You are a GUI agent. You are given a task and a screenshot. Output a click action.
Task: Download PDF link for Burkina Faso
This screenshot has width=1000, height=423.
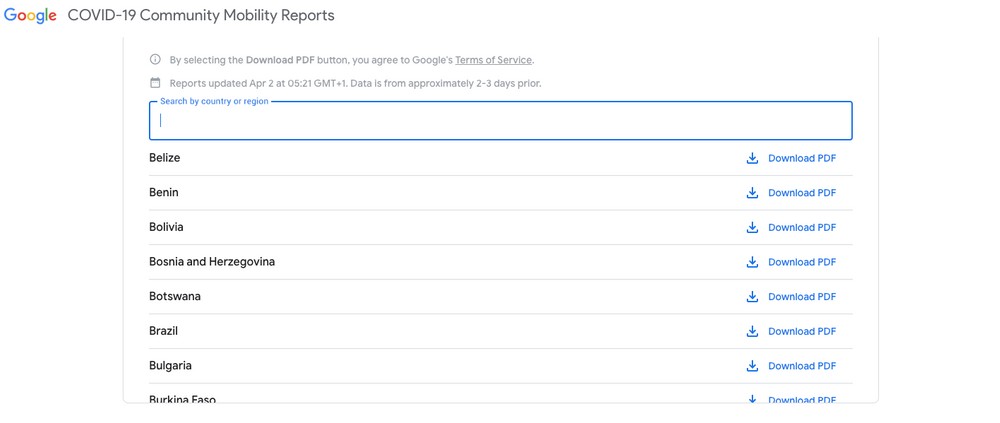[802, 400]
